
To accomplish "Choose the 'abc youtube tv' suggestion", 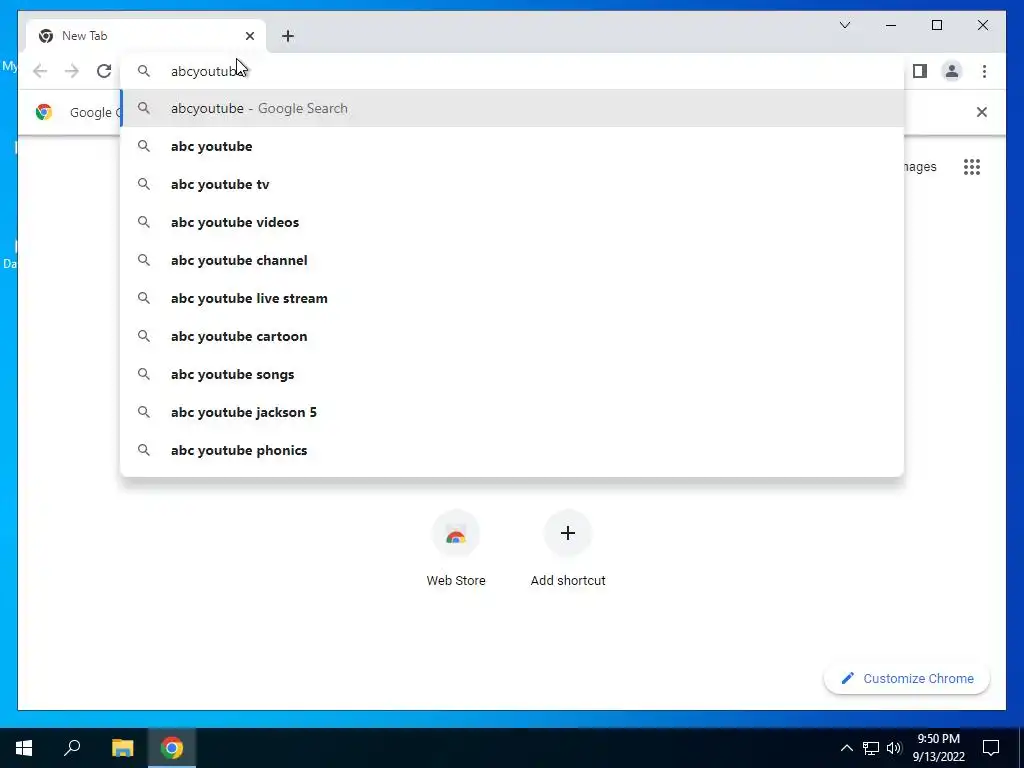I will [x=513, y=184].
